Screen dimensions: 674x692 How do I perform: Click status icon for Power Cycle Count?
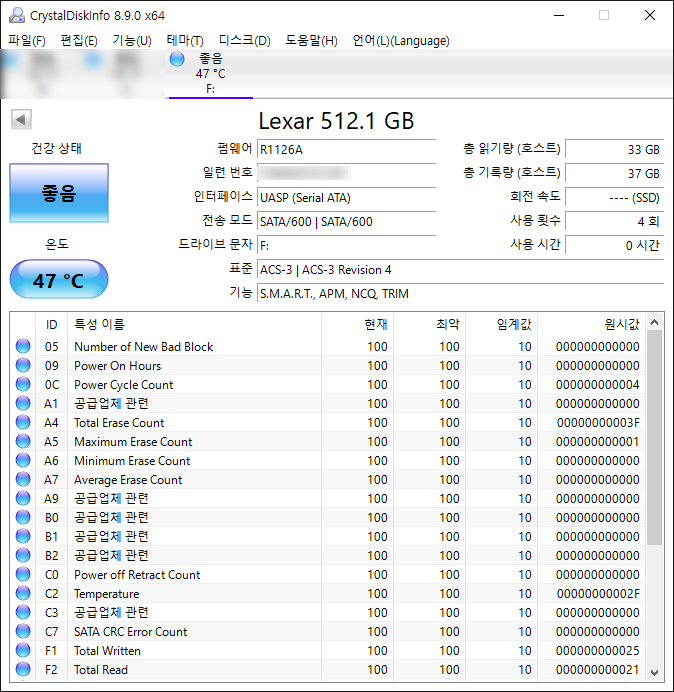pyautogui.click(x=23, y=384)
